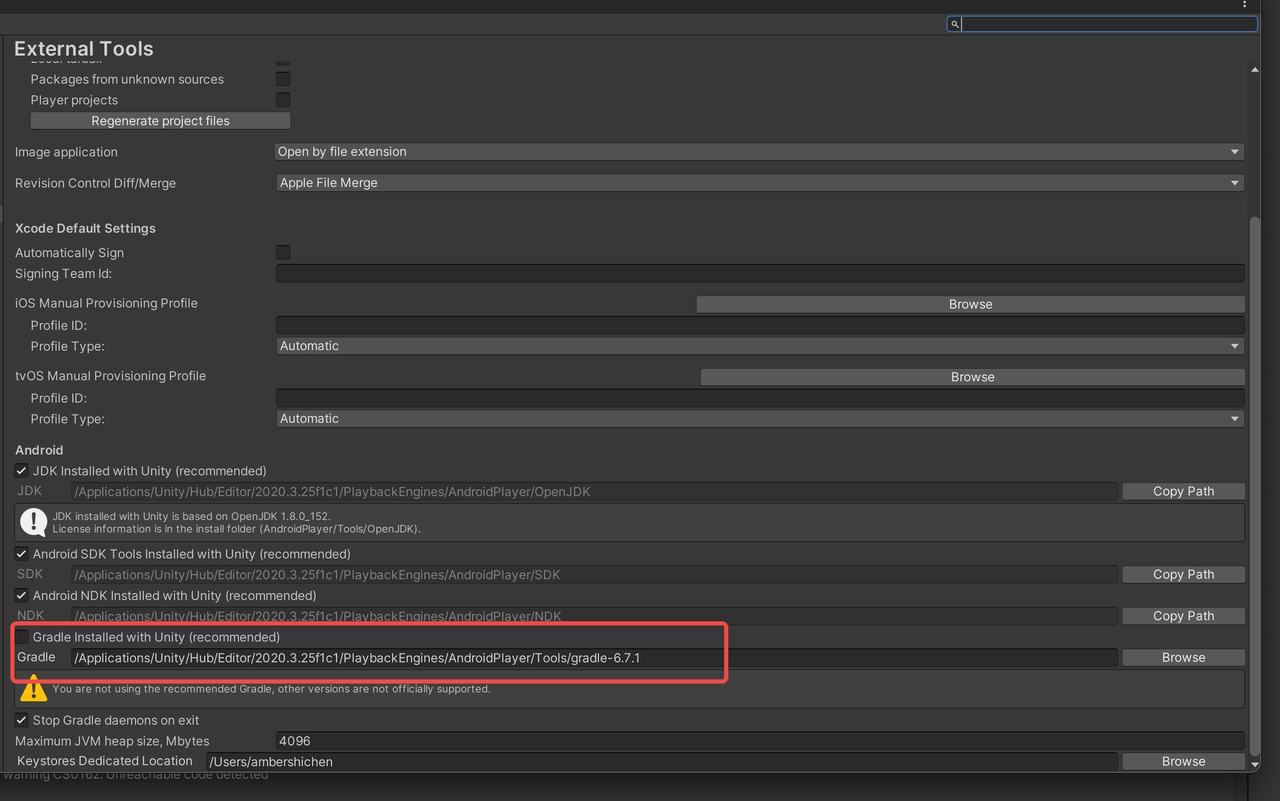Click Regenerate project files button
This screenshot has width=1280, height=801.
pos(160,121)
